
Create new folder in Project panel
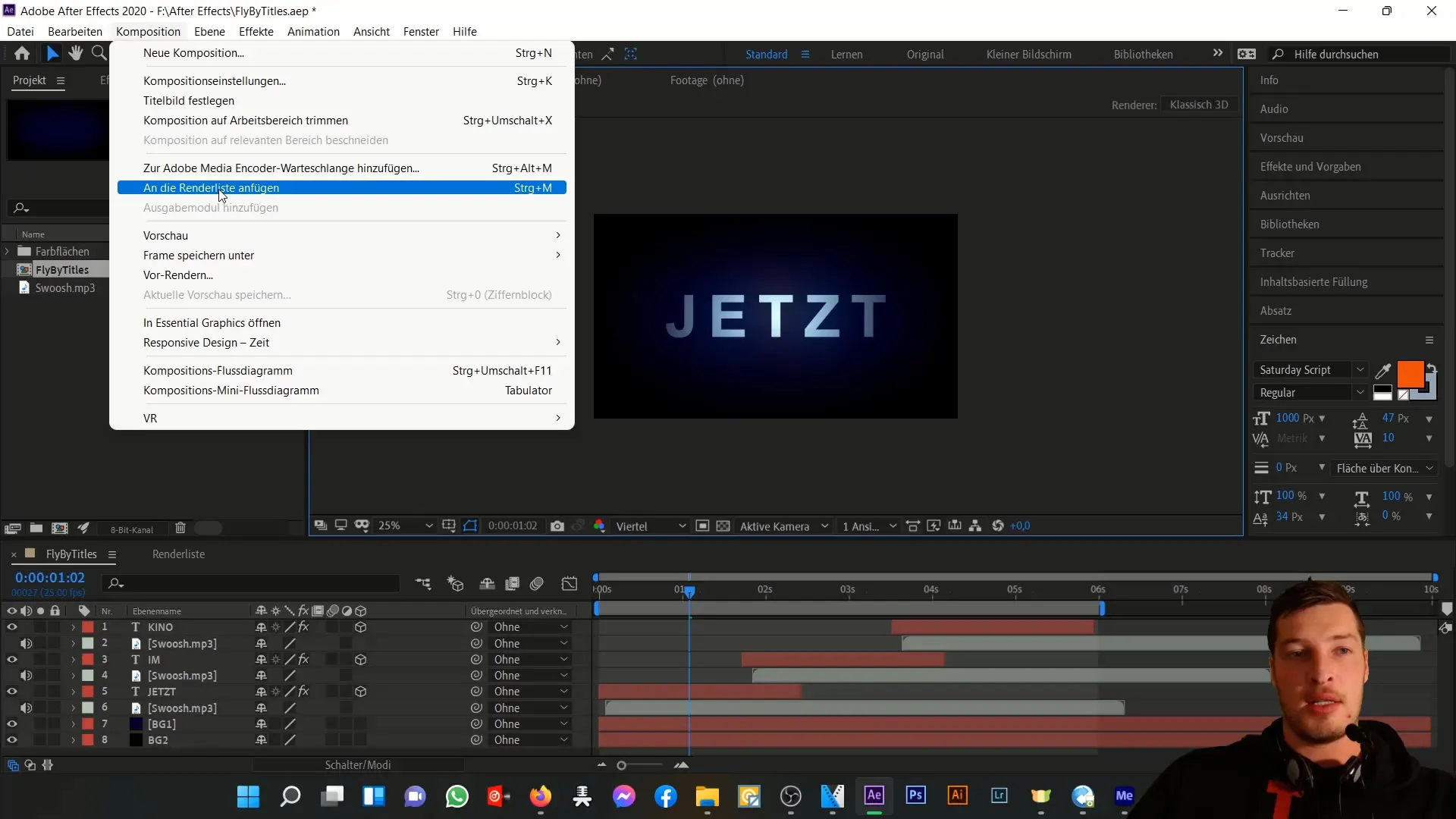[x=36, y=529]
